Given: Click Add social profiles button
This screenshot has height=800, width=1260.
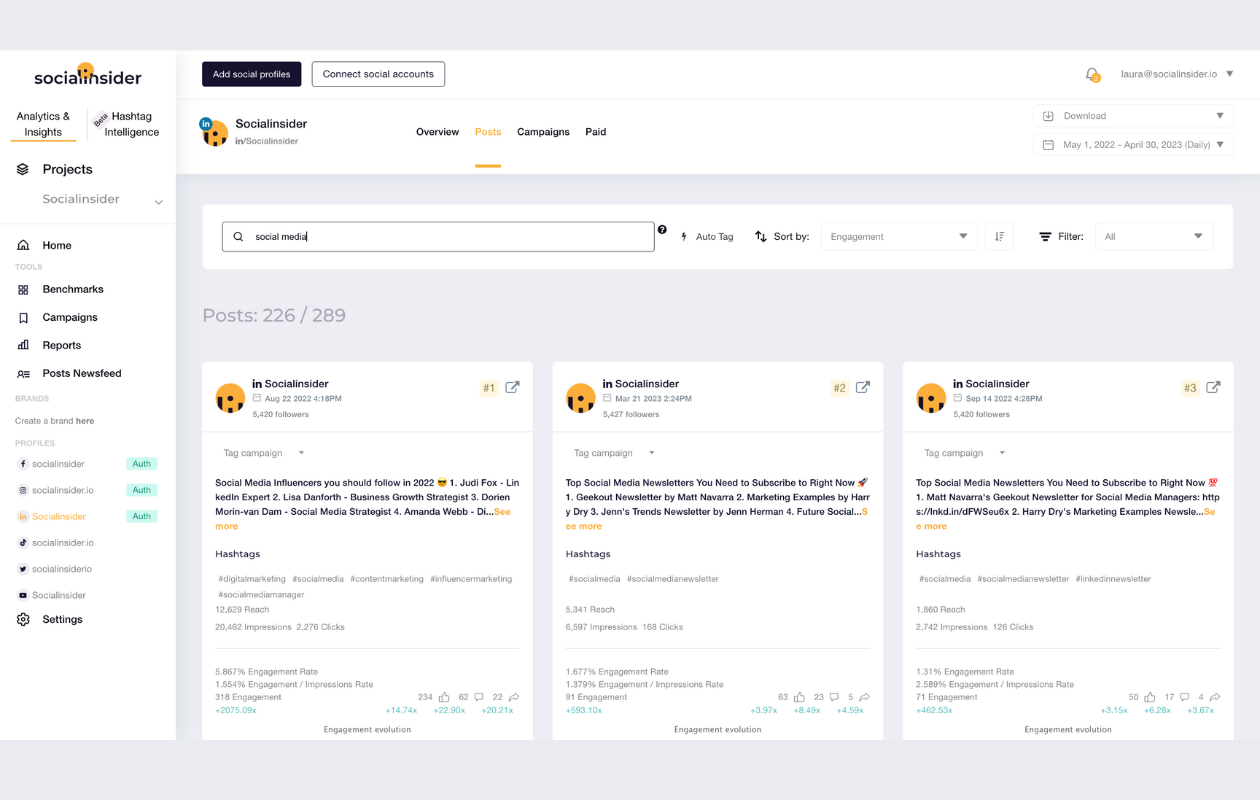Looking at the screenshot, I should click(x=252, y=74).
